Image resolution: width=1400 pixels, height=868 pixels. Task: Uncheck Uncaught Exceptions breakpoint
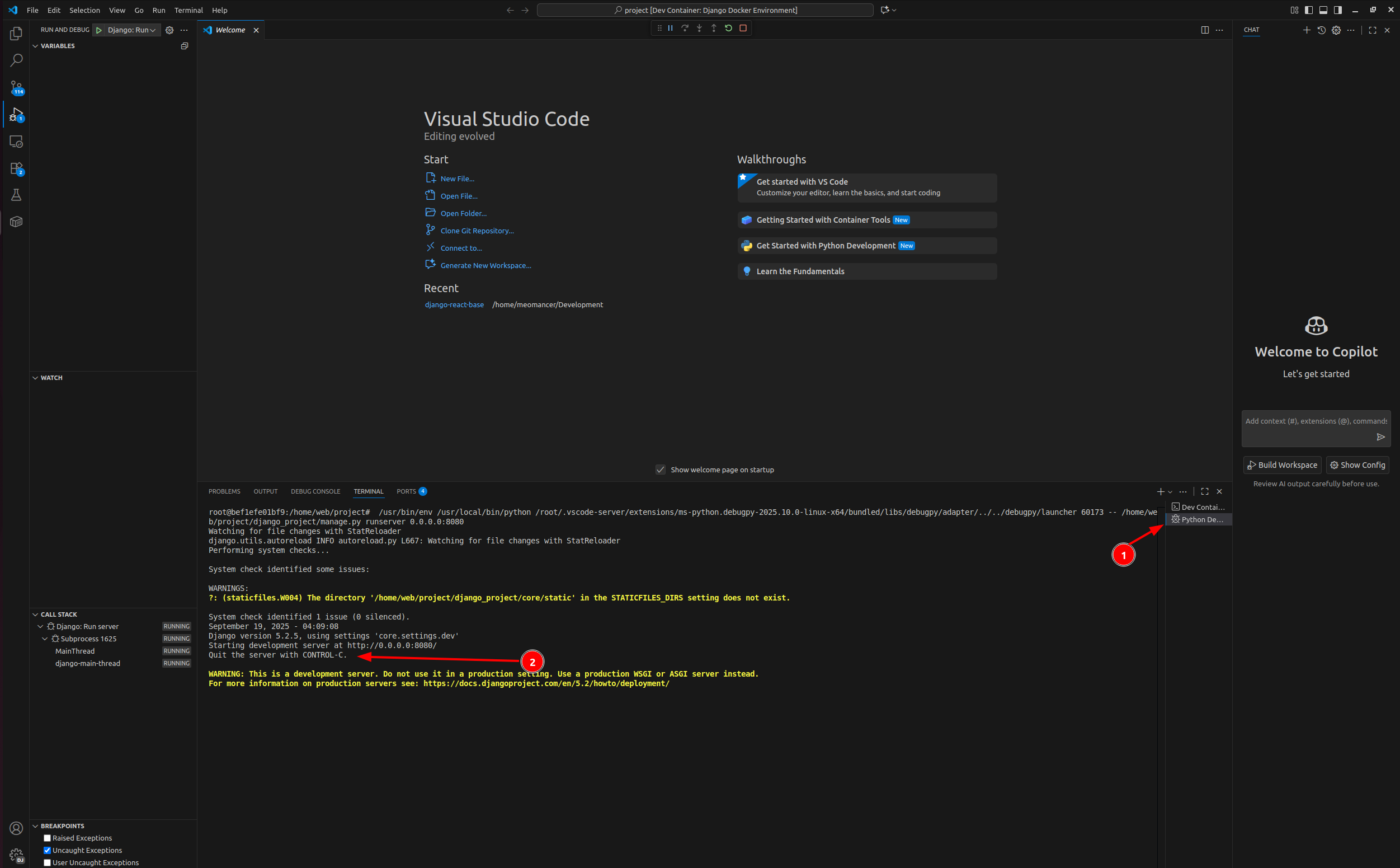coord(48,850)
